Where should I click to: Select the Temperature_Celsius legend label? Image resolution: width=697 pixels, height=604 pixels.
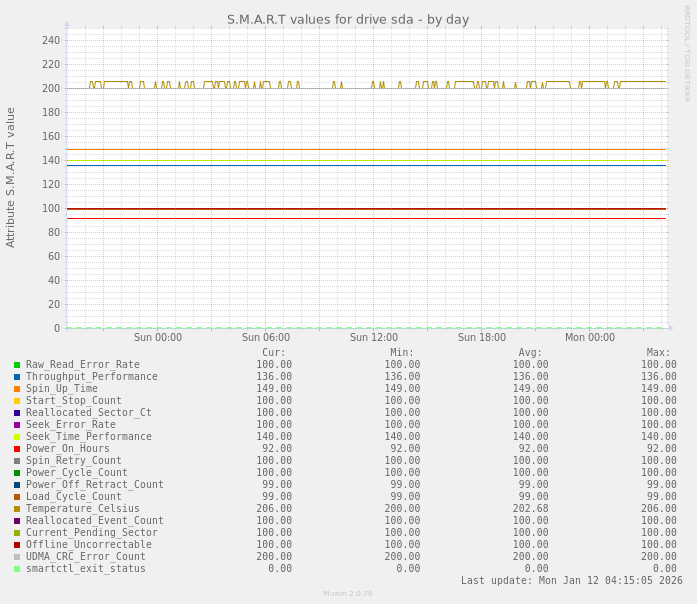coord(83,508)
